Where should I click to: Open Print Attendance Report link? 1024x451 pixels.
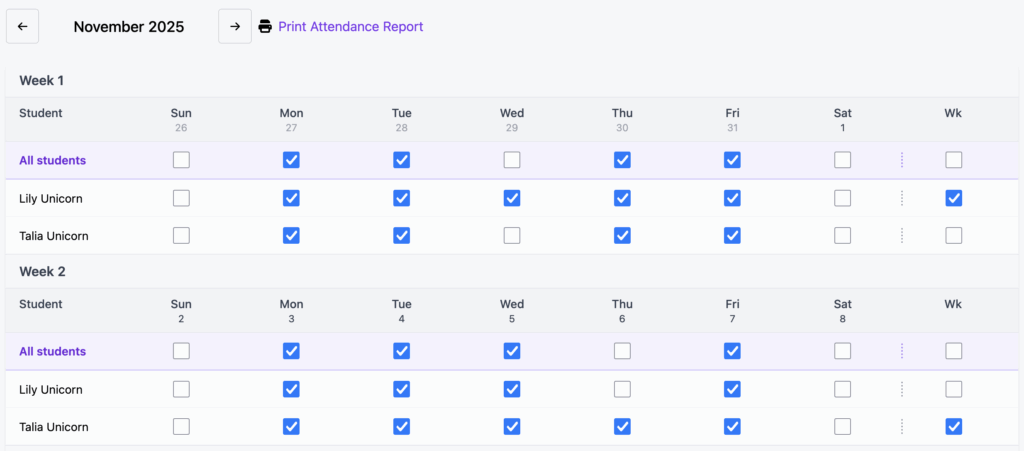pos(350,27)
